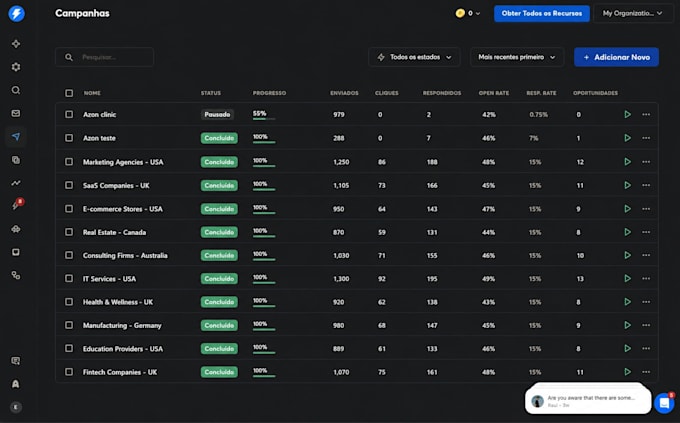Viewport: 680px width, 423px height.
Task: Open the search icon in sidebar
Action: (x=16, y=90)
